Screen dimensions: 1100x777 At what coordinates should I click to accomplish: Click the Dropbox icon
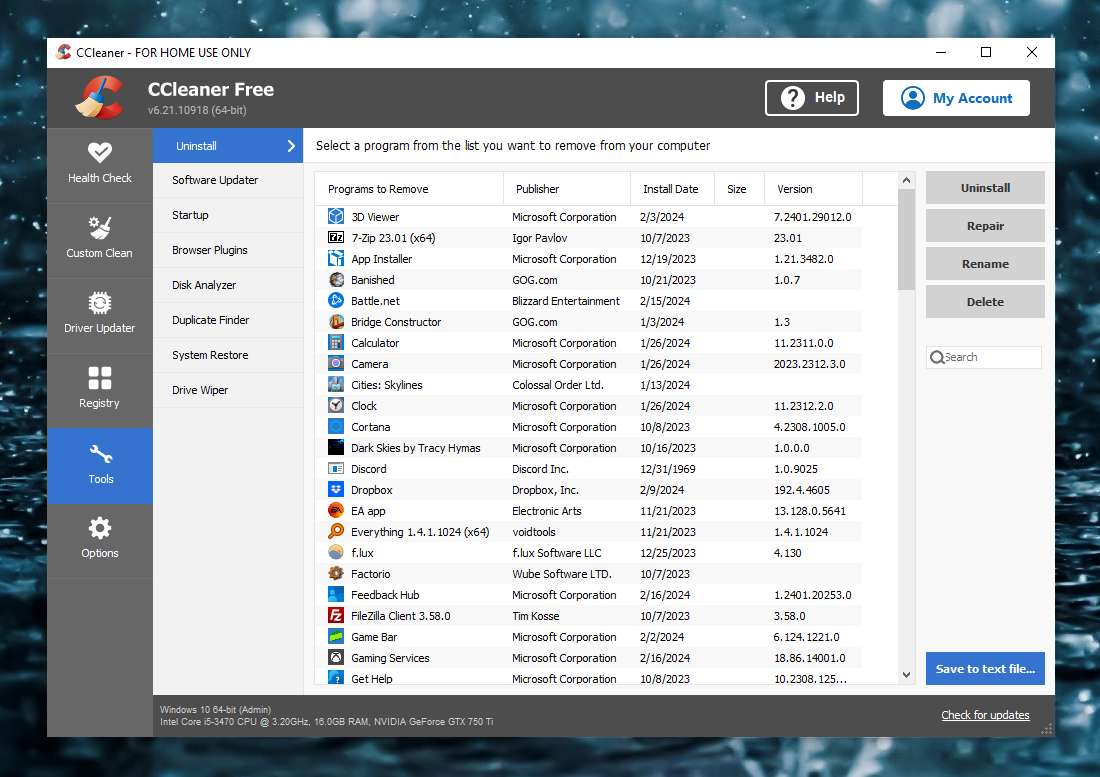[336, 490]
